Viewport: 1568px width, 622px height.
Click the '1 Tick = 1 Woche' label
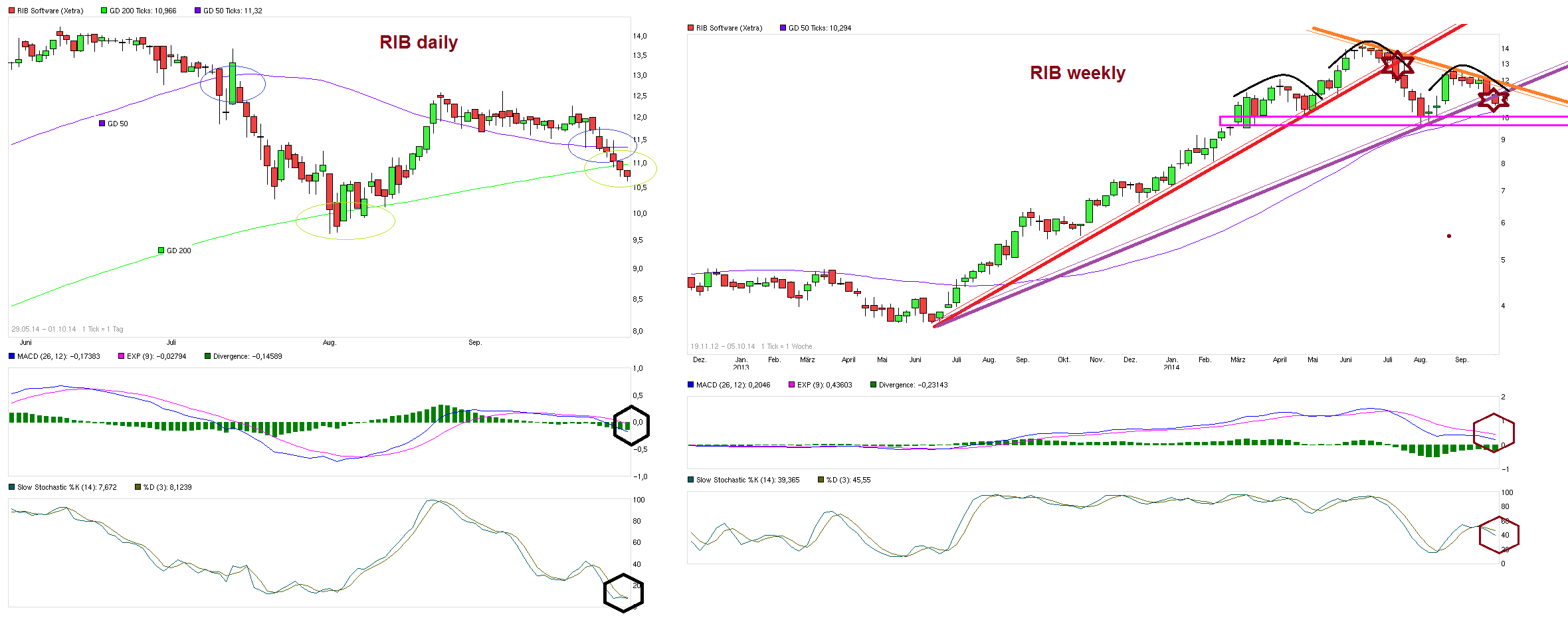point(787,346)
